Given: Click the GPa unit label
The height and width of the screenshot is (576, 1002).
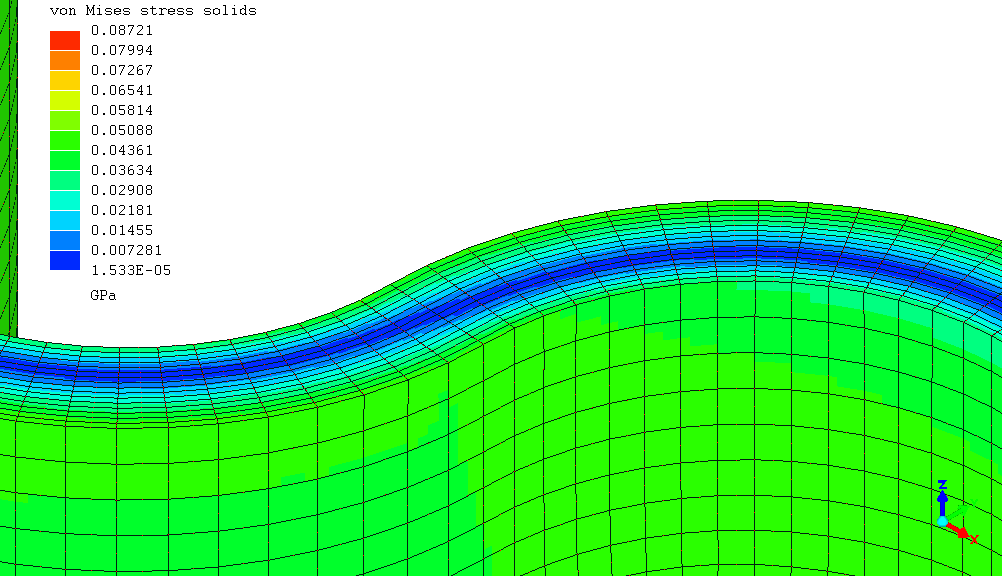Looking at the screenshot, I should [104, 295].
